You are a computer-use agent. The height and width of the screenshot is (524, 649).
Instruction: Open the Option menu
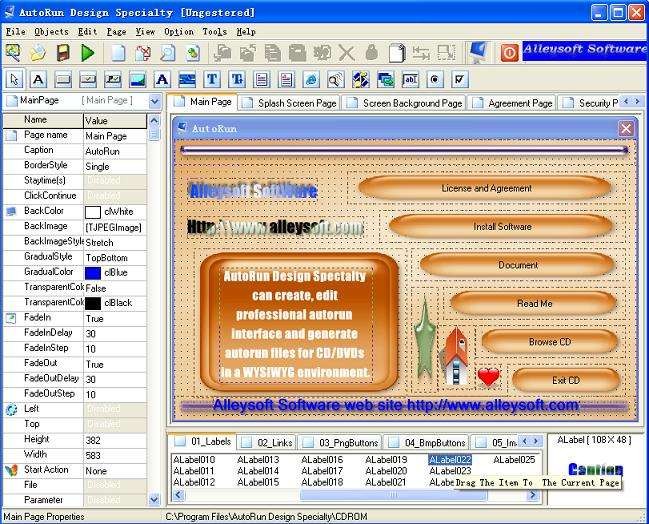tap(179, 32)
